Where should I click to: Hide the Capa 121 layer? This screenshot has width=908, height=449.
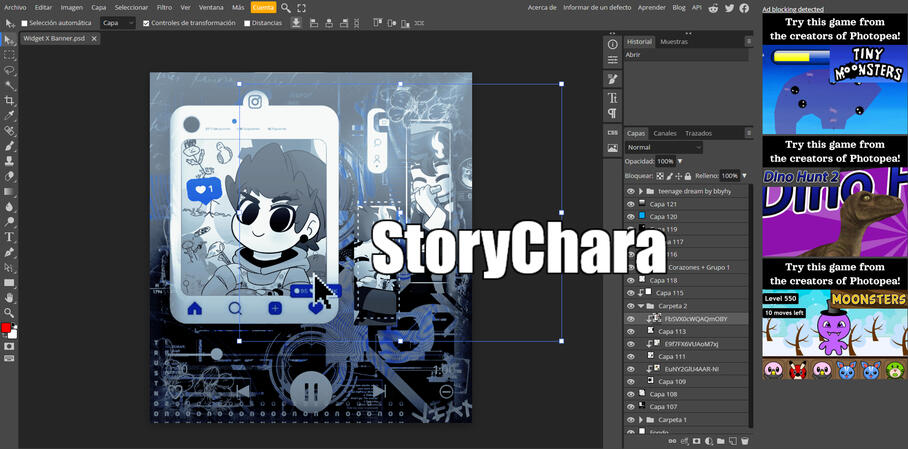click(630, 204)
